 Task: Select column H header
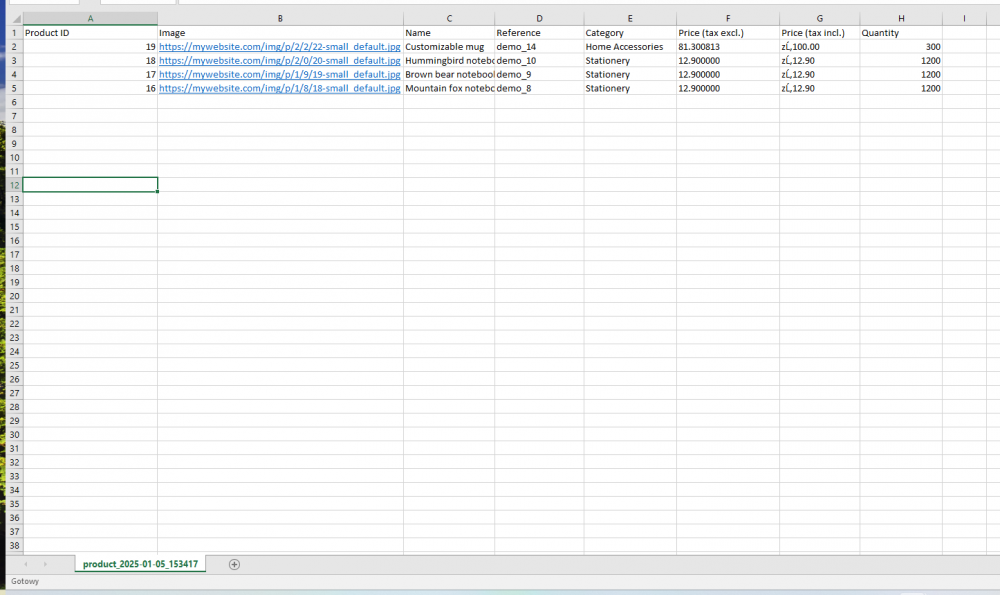click(x=901, y=18)
